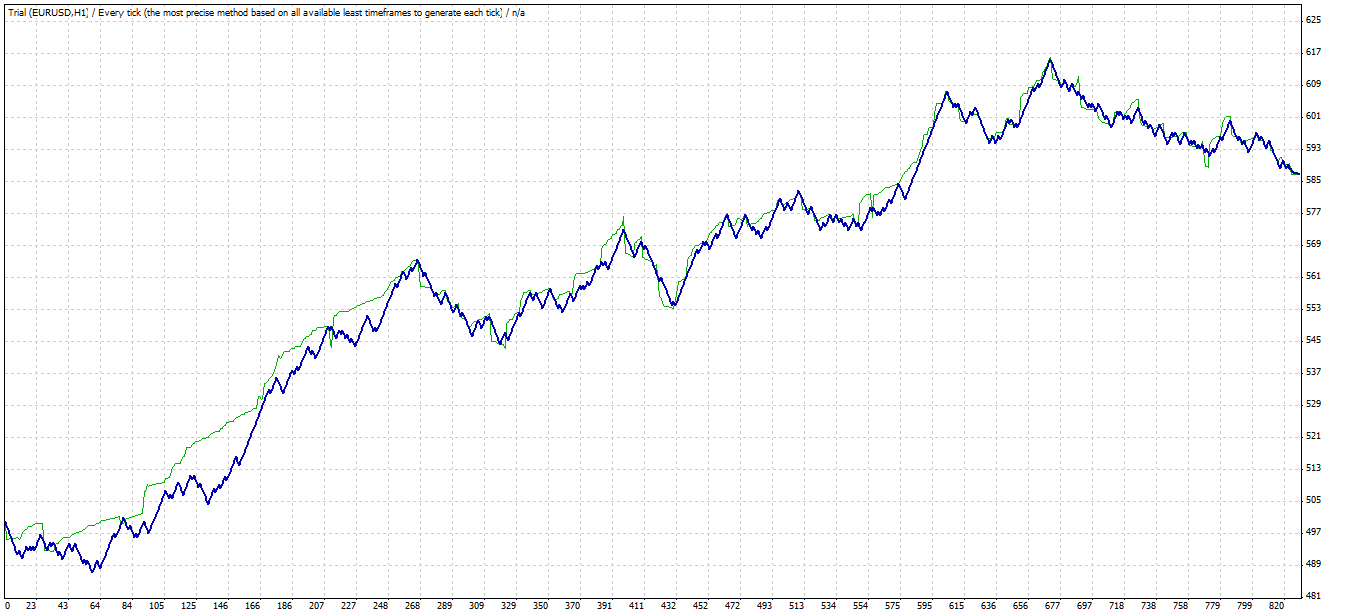Select the '779' horizontal axis label

tap(1212, 606)
